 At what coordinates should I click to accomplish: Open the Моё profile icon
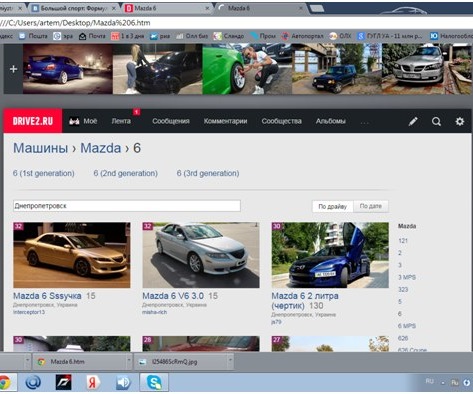[74, 121]
